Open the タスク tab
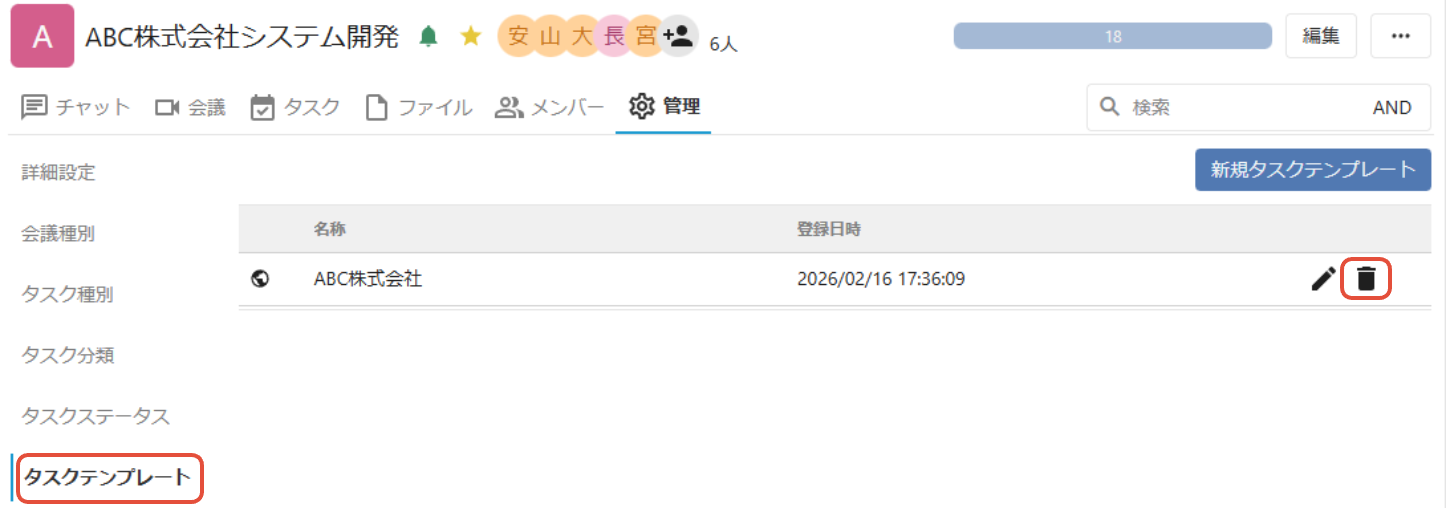This screenshot has height=508, width=1446. click(x=295, y=107)
